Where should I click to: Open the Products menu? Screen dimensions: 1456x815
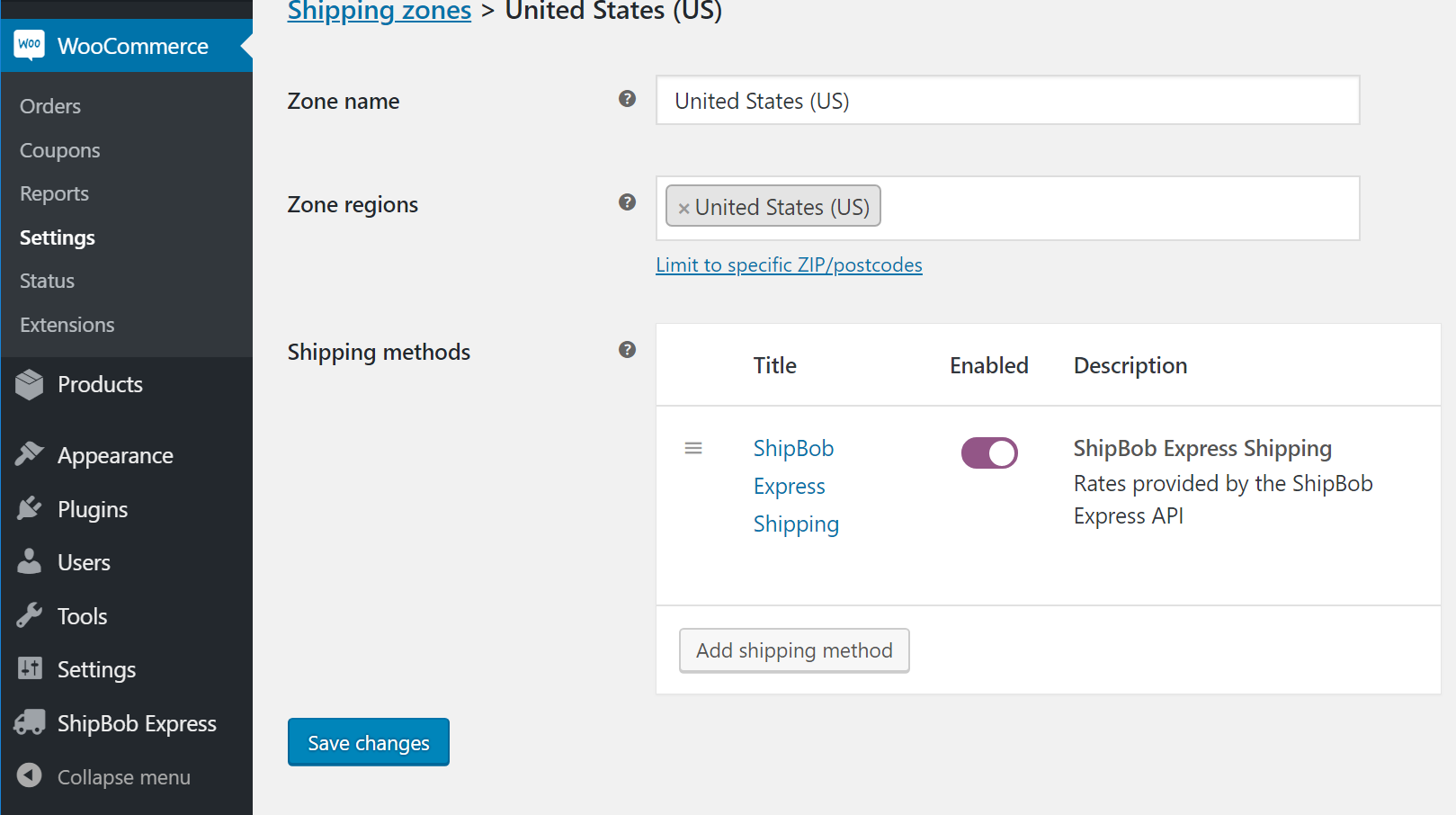(x=101, y=384)
